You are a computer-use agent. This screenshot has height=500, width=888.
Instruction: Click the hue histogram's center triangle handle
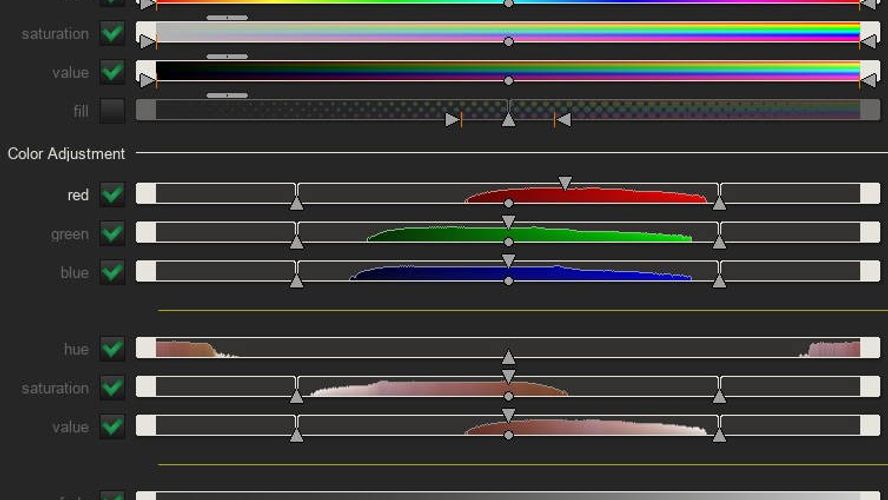coord(508,357)
